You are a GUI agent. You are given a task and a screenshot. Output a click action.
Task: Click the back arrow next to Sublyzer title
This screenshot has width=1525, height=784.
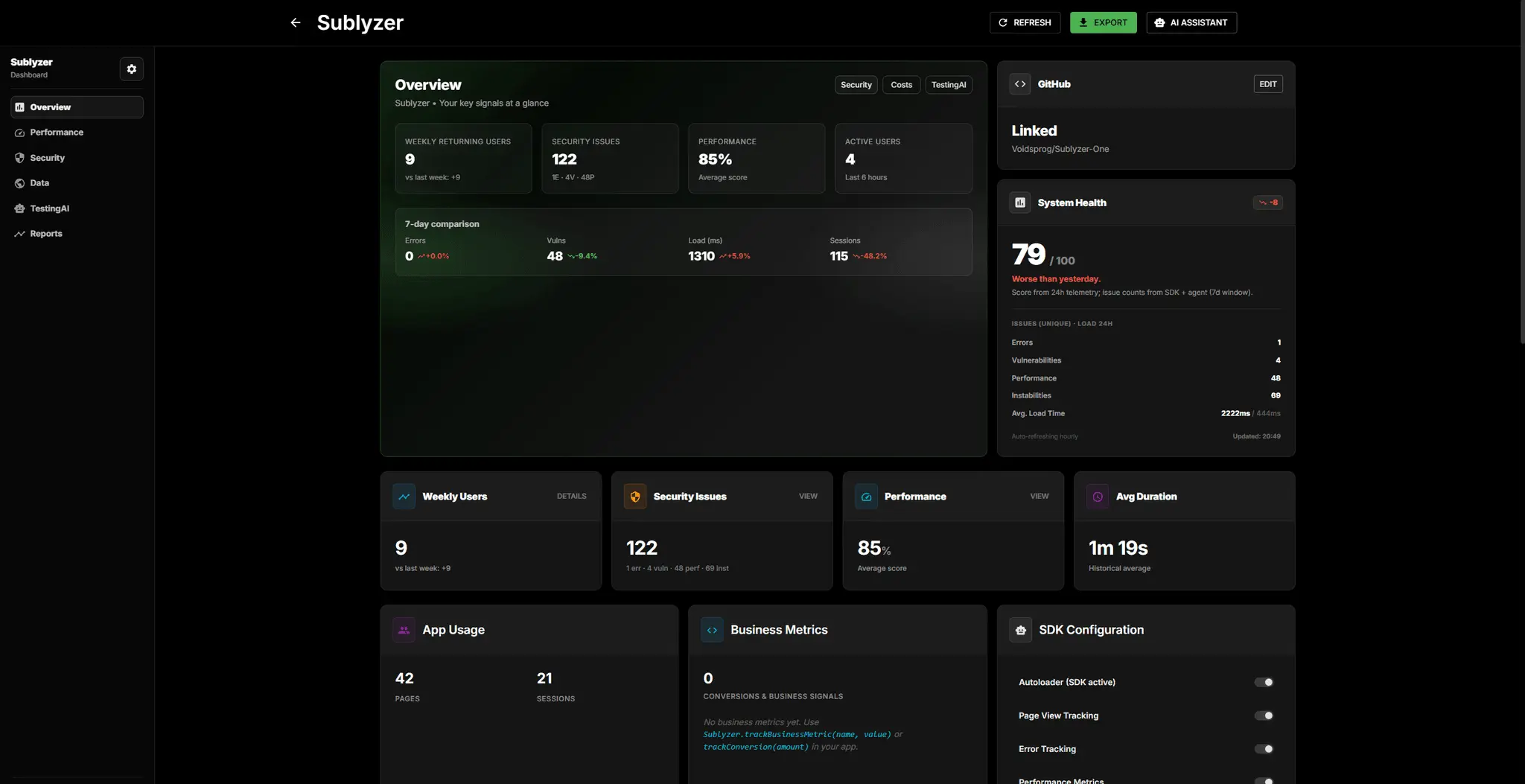pyautogui.click(x=296, y=22)
